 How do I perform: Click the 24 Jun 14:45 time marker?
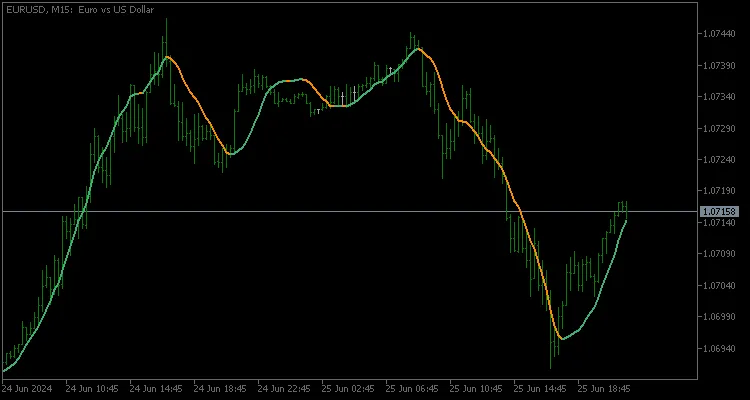pos(156,388)
